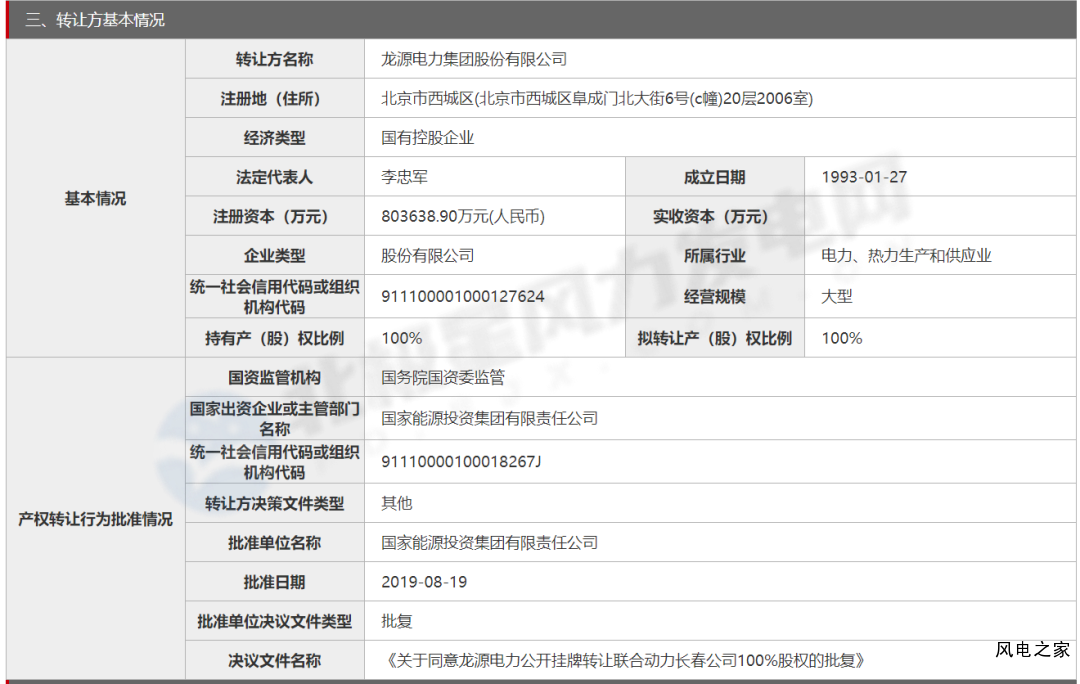Viewport: 1080px width, 684px height.
Task: Select the 产权转让行为批准情况 group label
Action: click(95, 519)
